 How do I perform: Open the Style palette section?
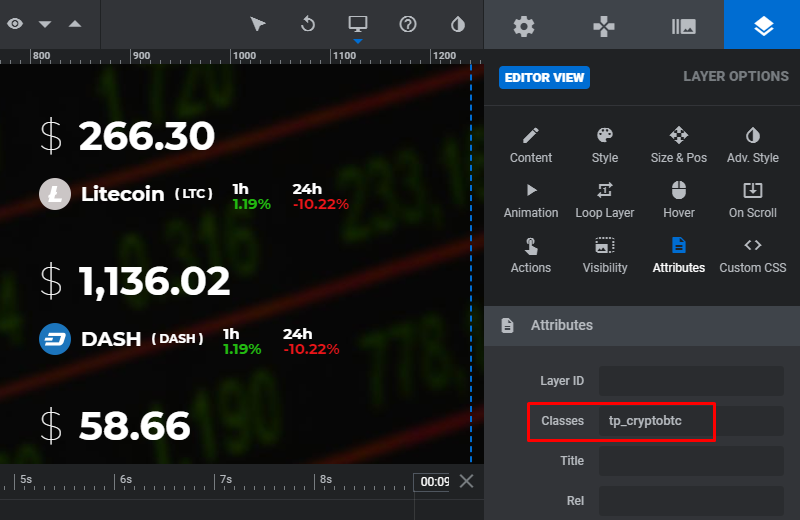tap(605, 145)
